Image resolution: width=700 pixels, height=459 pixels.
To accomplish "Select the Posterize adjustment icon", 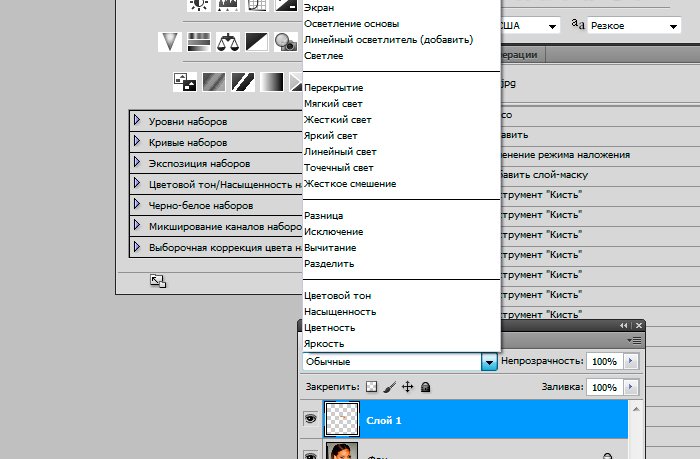I will 213,82.
